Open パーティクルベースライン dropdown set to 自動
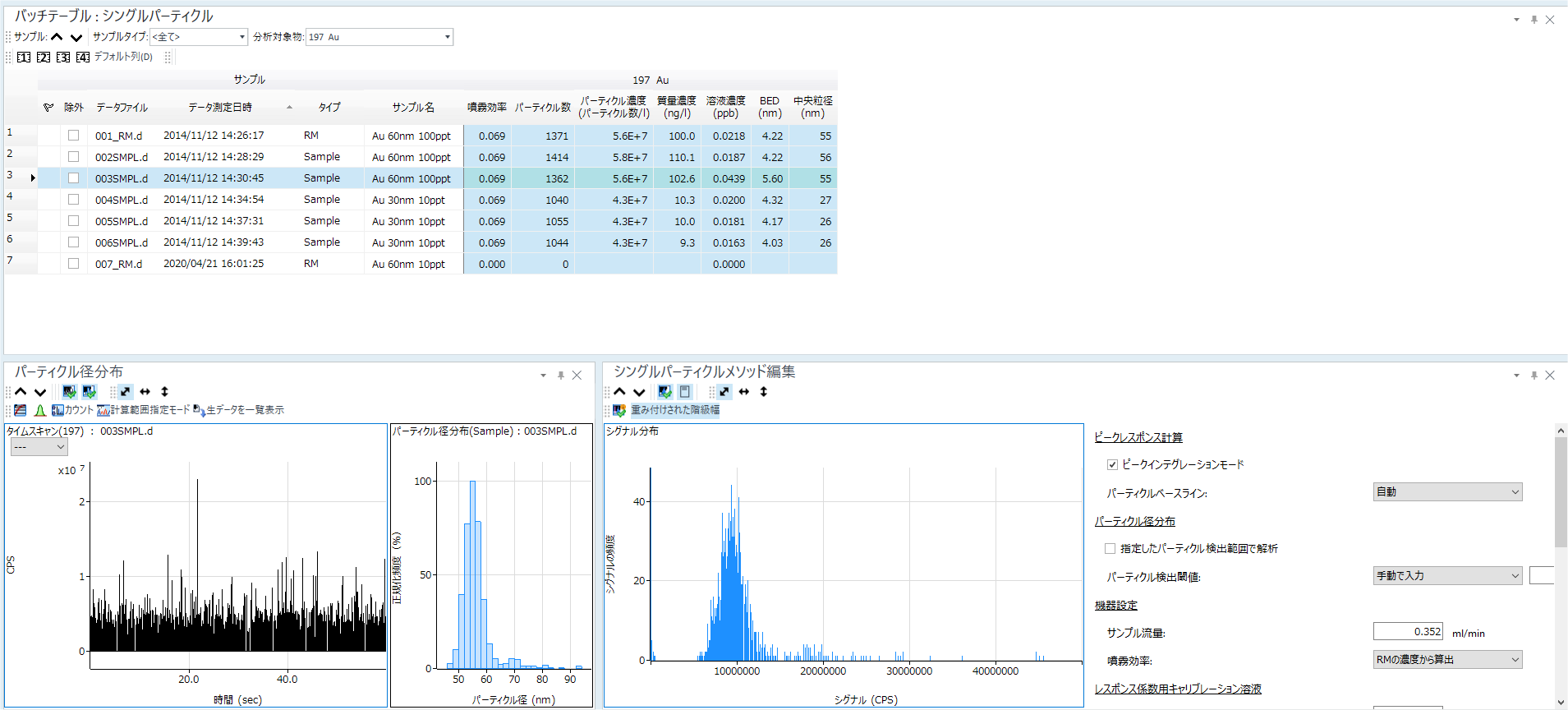1568x710 pixels. pyautogui.click(x=1447, y=492)
